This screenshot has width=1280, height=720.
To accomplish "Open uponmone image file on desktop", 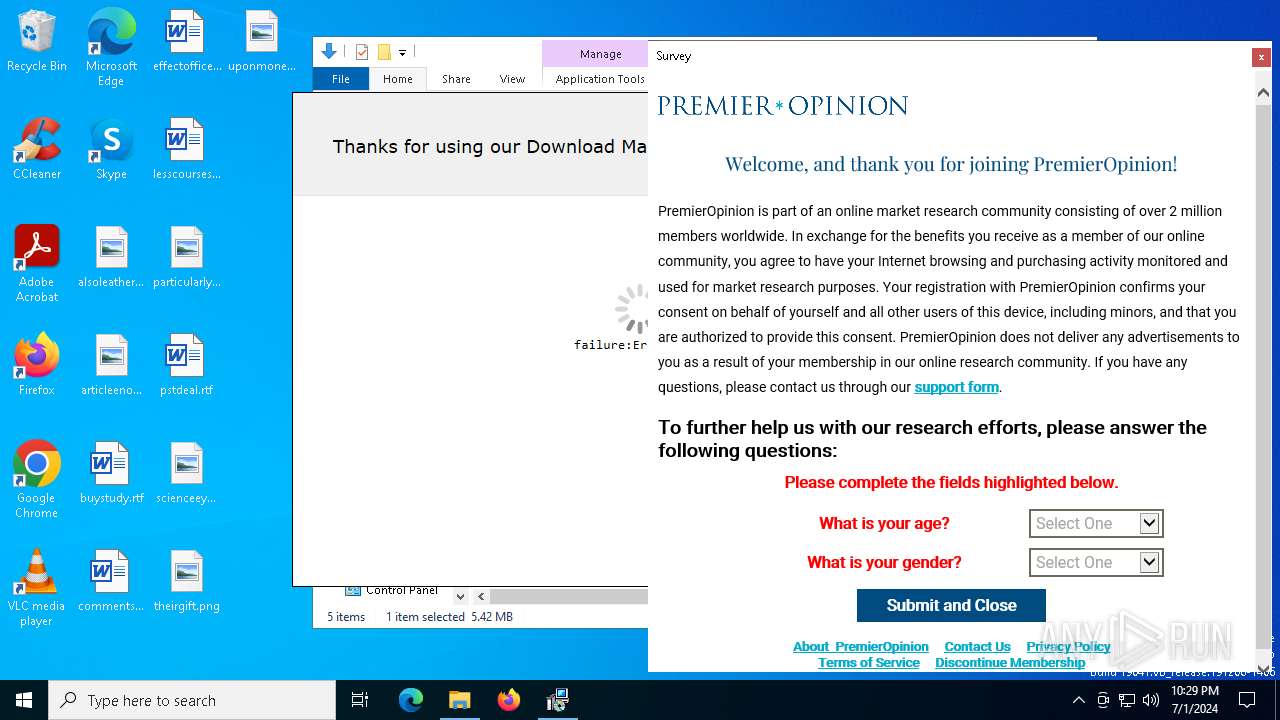I will (261, 42).
